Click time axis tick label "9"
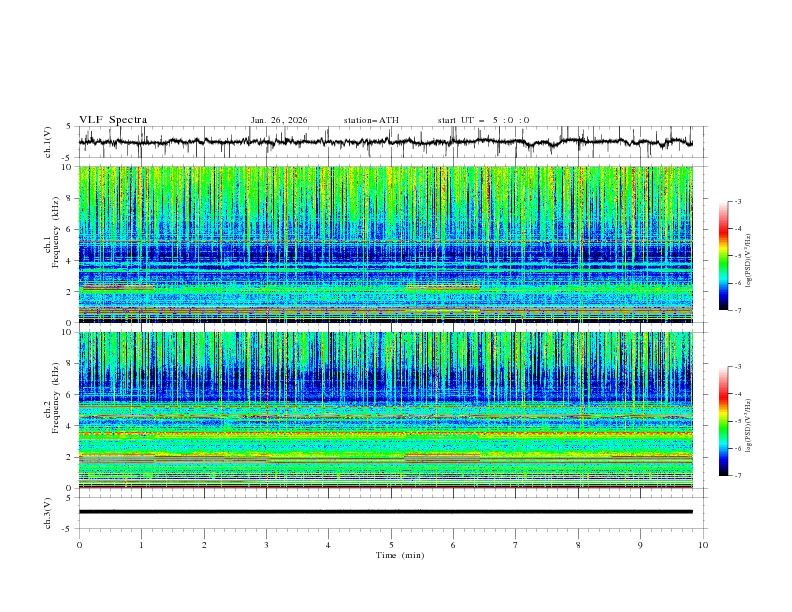Viewport: 792px width, 612px height. (x=640, y=545)
